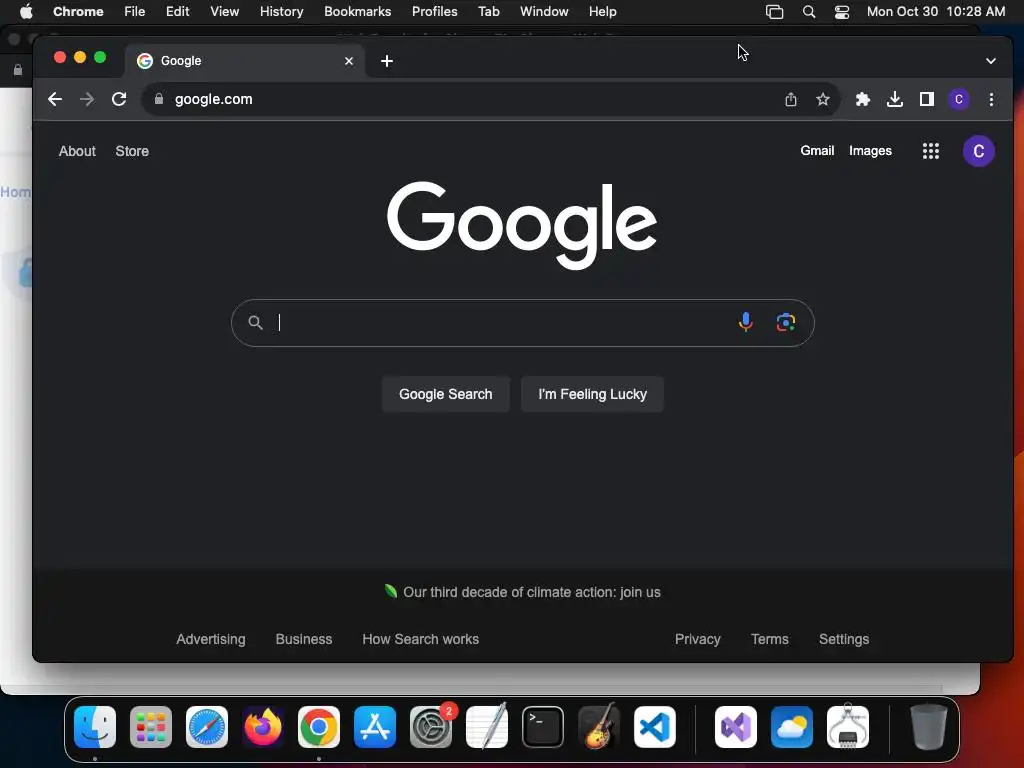
Task: Open the Privacy footer link
Action: pos(697,639)
